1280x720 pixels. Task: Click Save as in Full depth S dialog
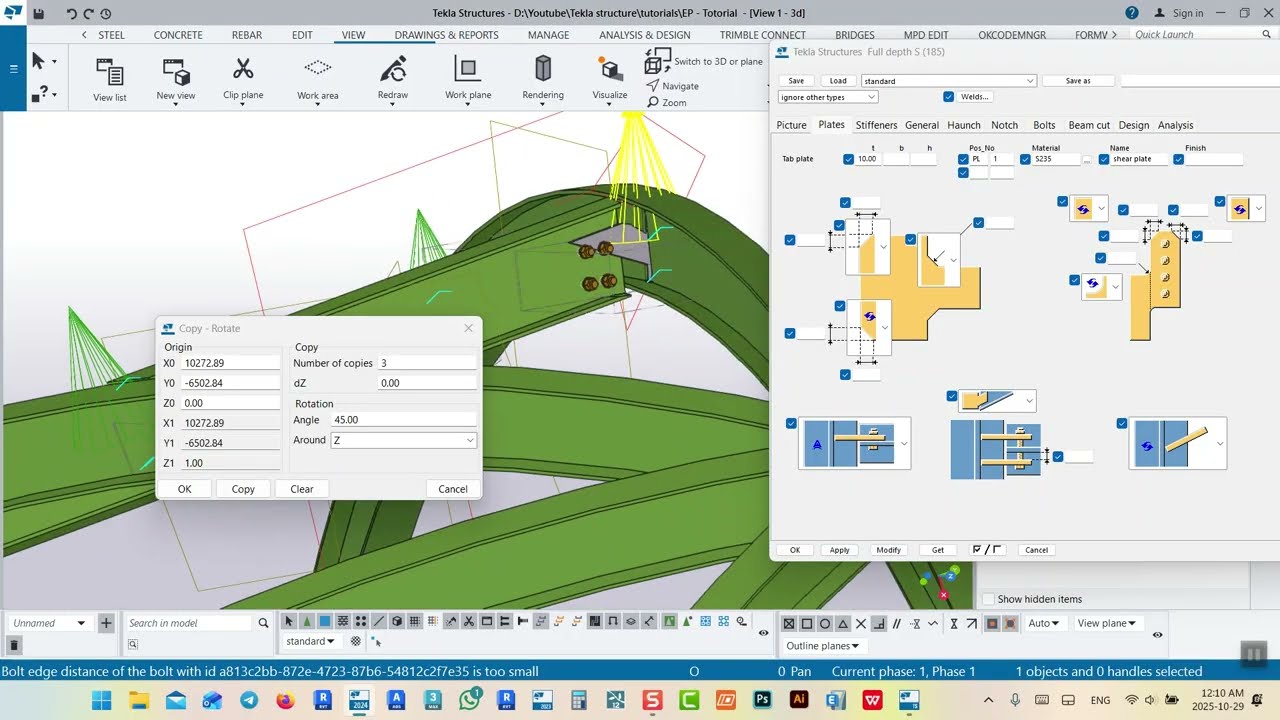tap(1078, 81)
